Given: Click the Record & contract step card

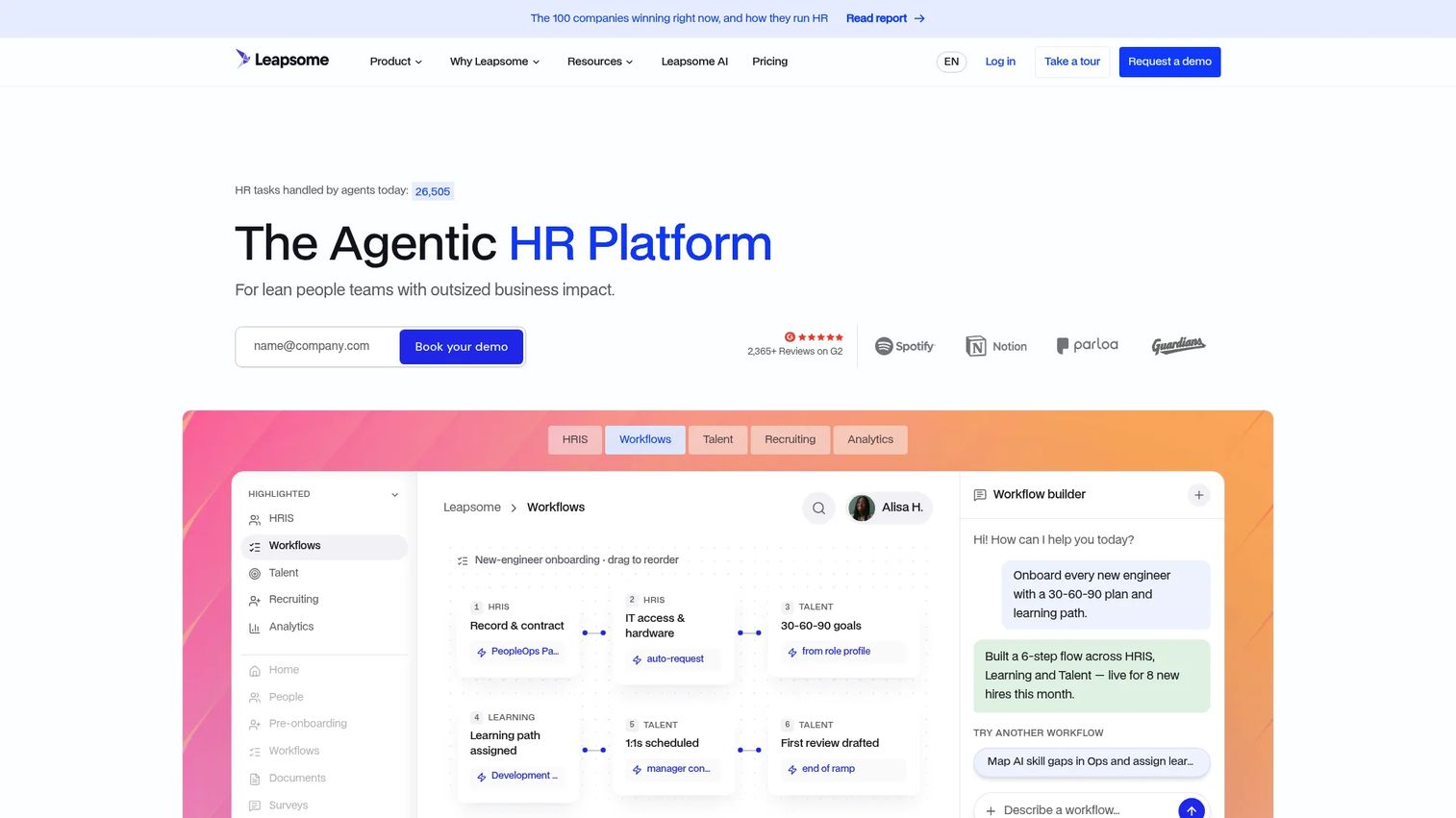Looking at the screenshot, I should (516, 632).
